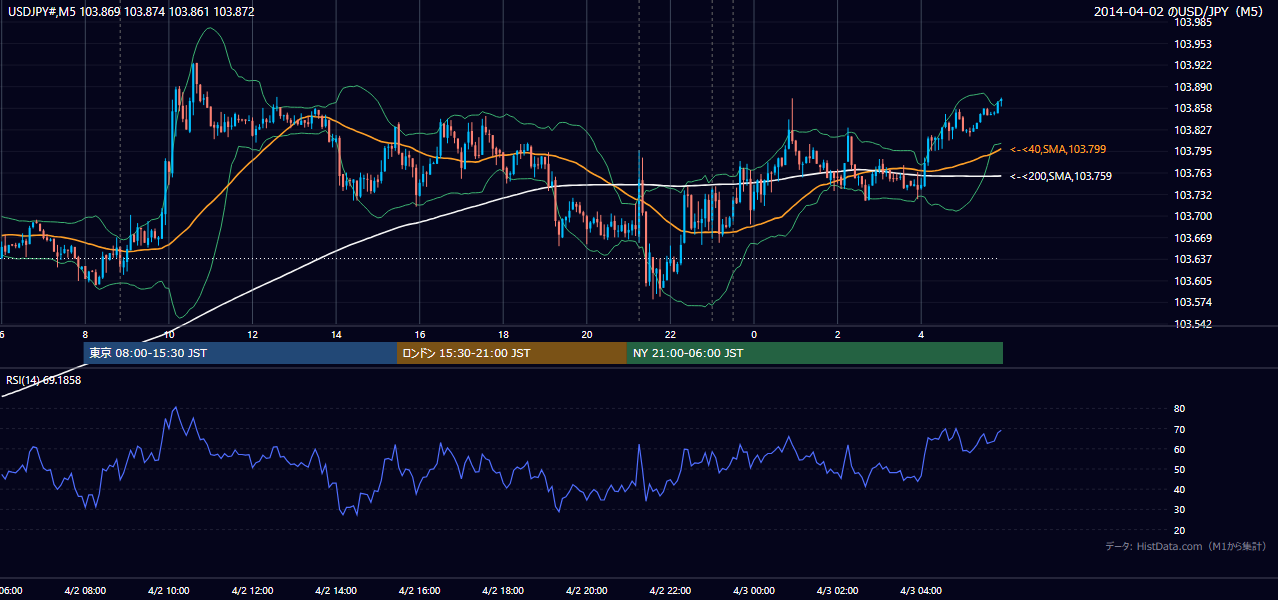Click the 4/2 10:00 time axis label
The image size is (1278, 600).
point(169,591)
